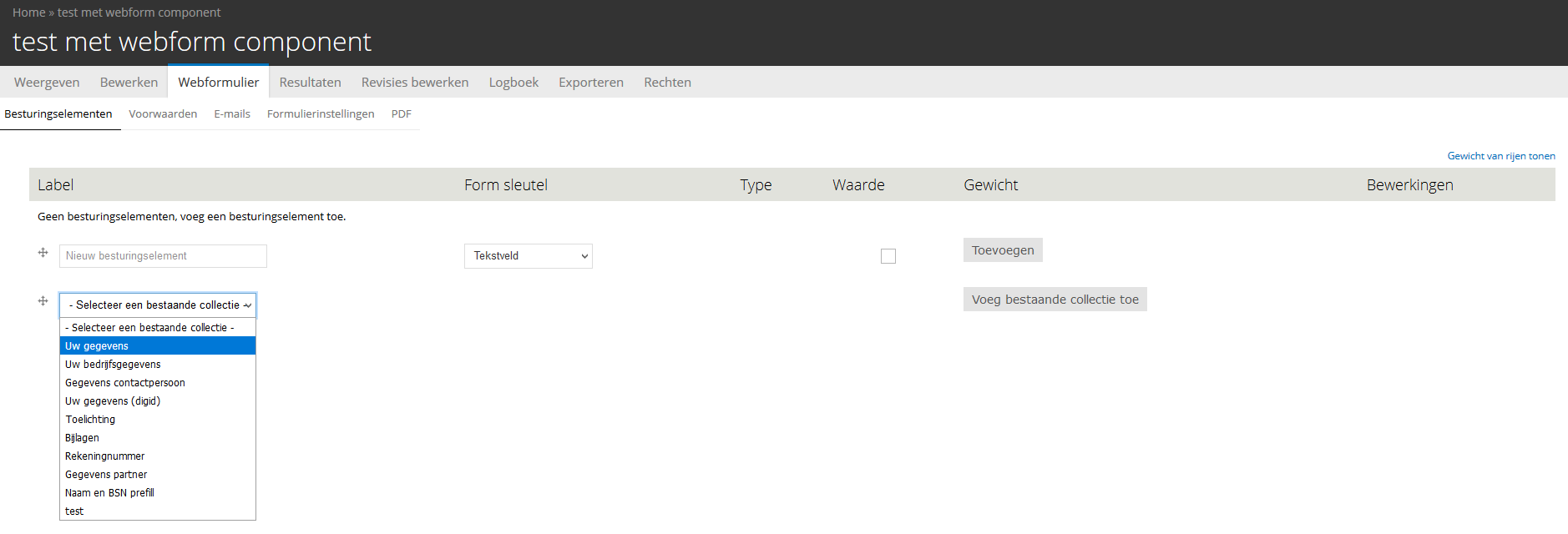This screenshot has width=1568, height=534.
Task: Go to the Voorwaarden sub-tab
Action: pos(163,114)
